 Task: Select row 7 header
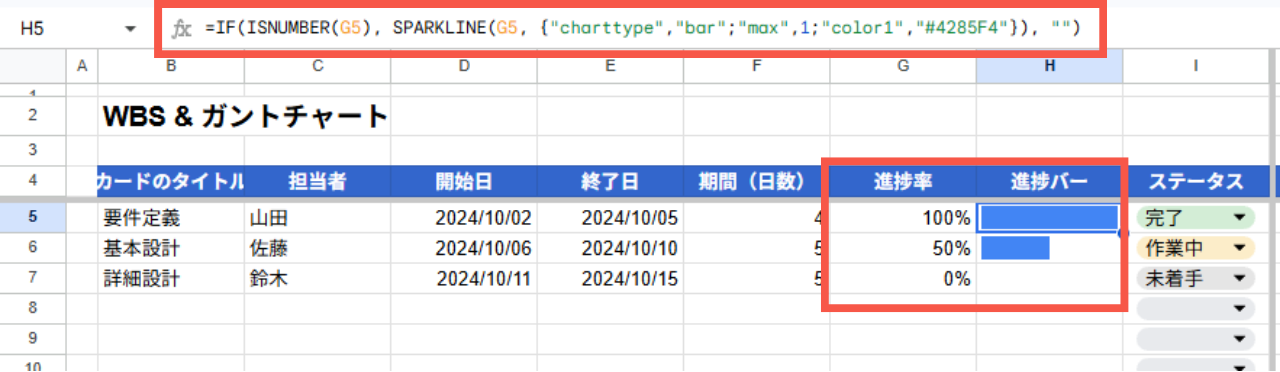point(33,279)
